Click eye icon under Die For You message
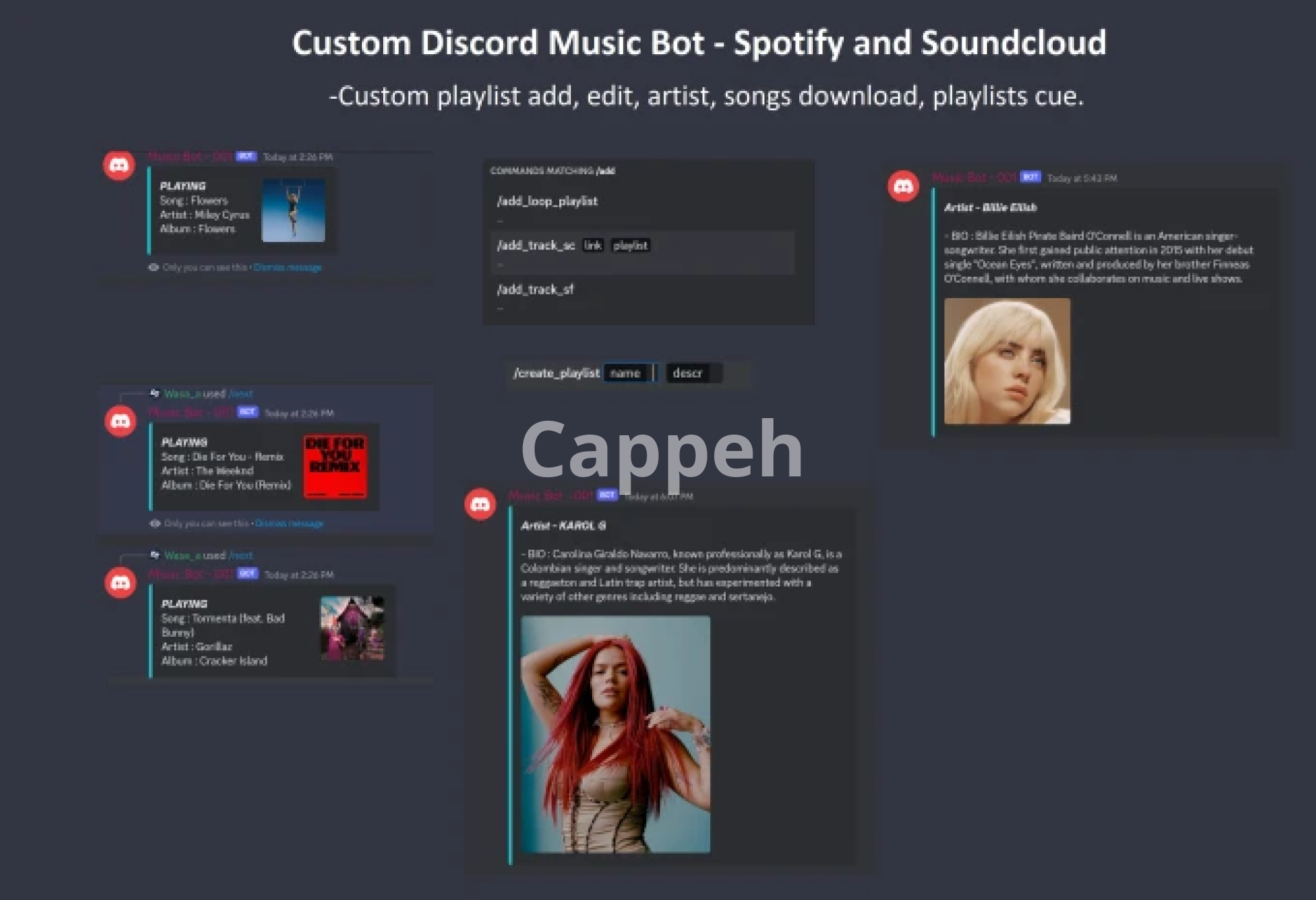Viewport: 1316px width, 900px height. (155, 524)
